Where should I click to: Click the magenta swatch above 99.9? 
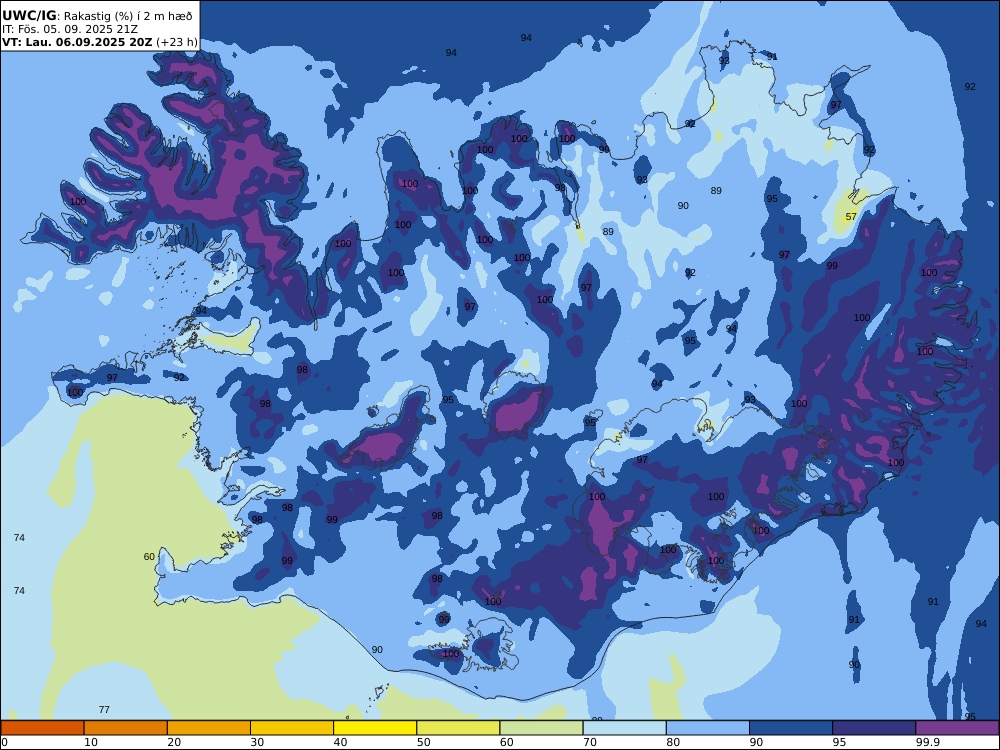tap(957, 728)
